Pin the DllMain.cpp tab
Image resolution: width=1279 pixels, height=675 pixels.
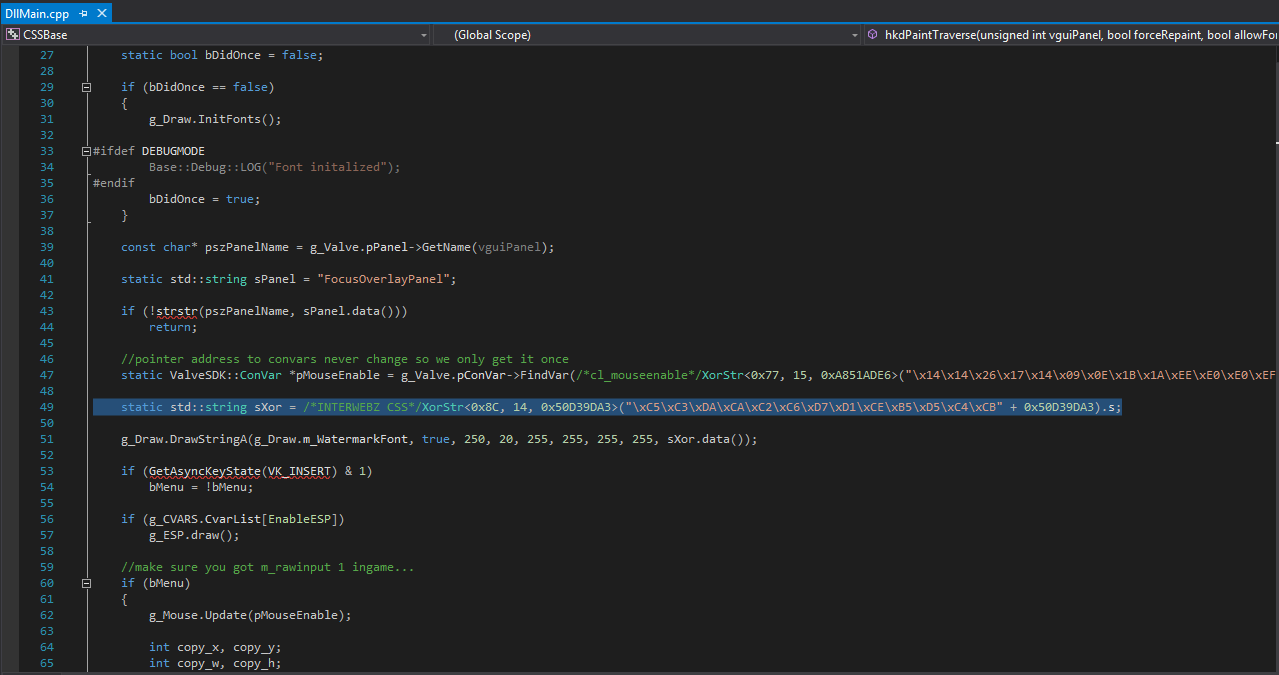coord(83,14)
